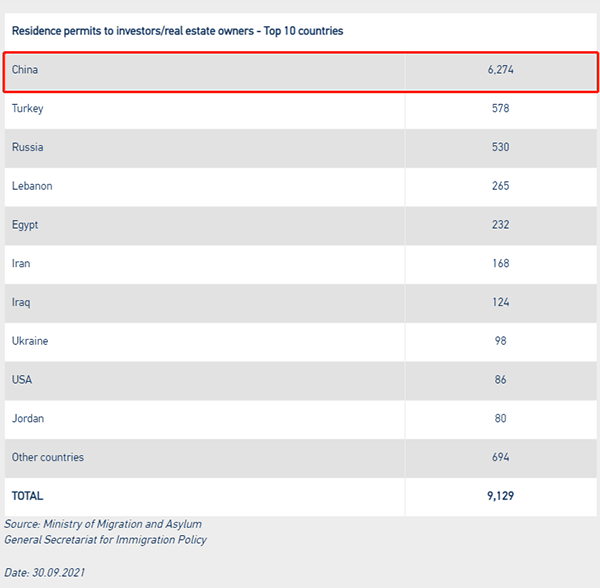Click the 530 value next to Russia

coord(500,147)
